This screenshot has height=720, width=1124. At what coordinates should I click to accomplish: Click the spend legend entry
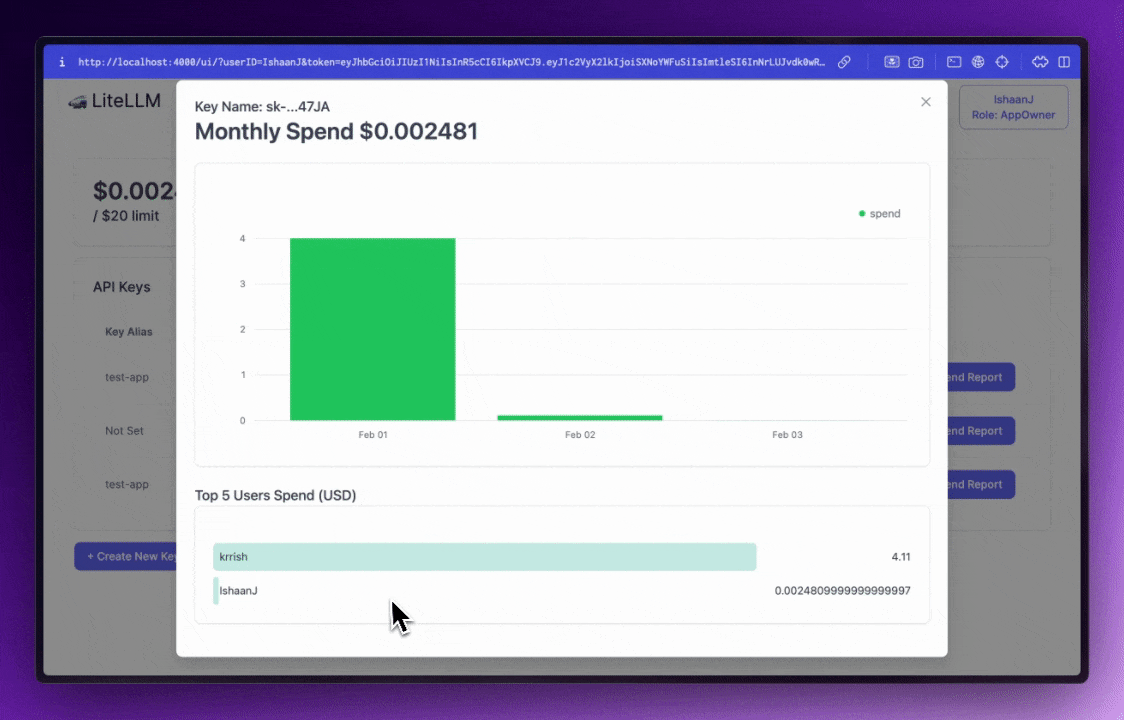coord(880,214)
